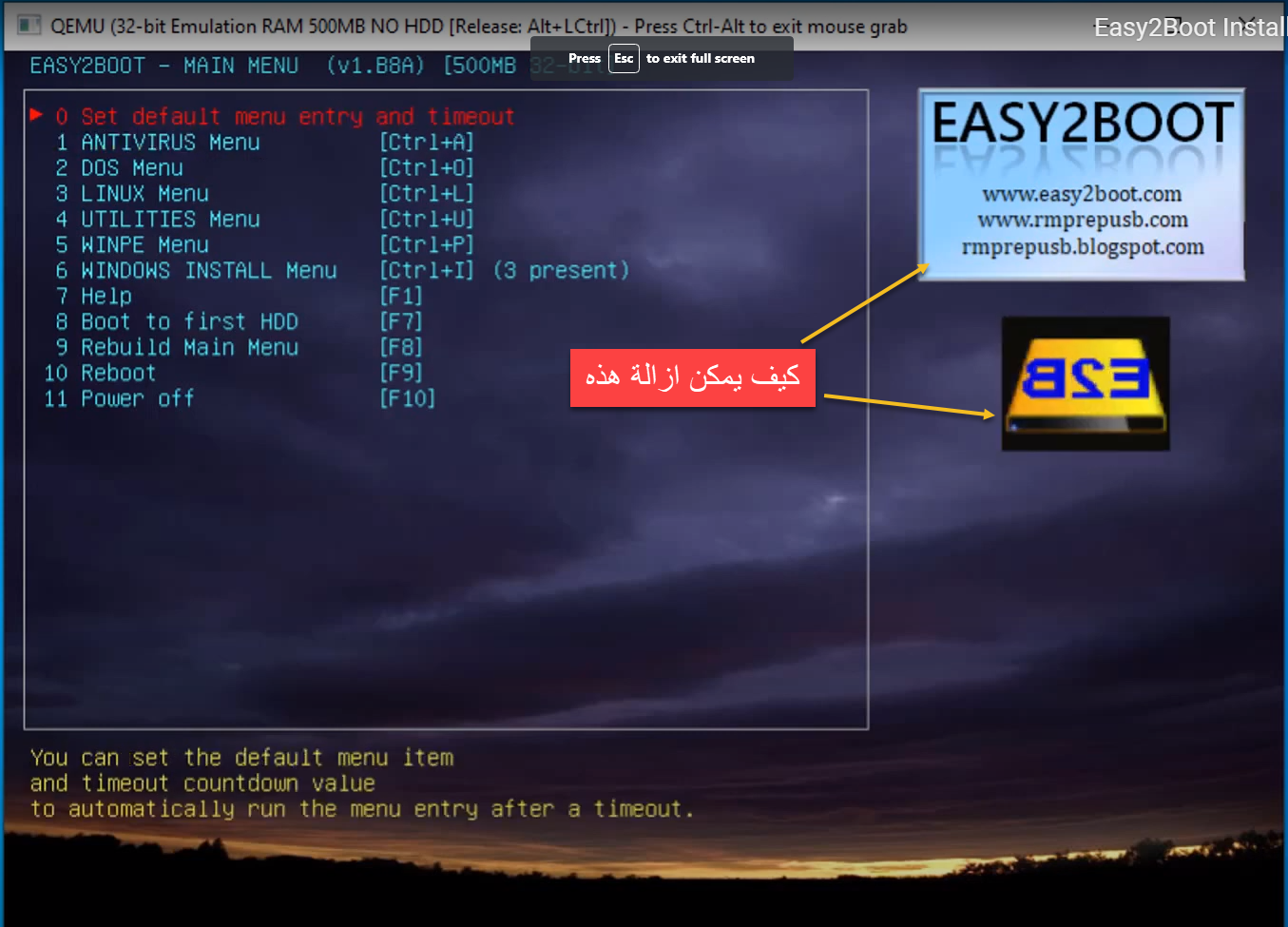Click the large EASY2BOOT banner title

(x=1083, y=124)
